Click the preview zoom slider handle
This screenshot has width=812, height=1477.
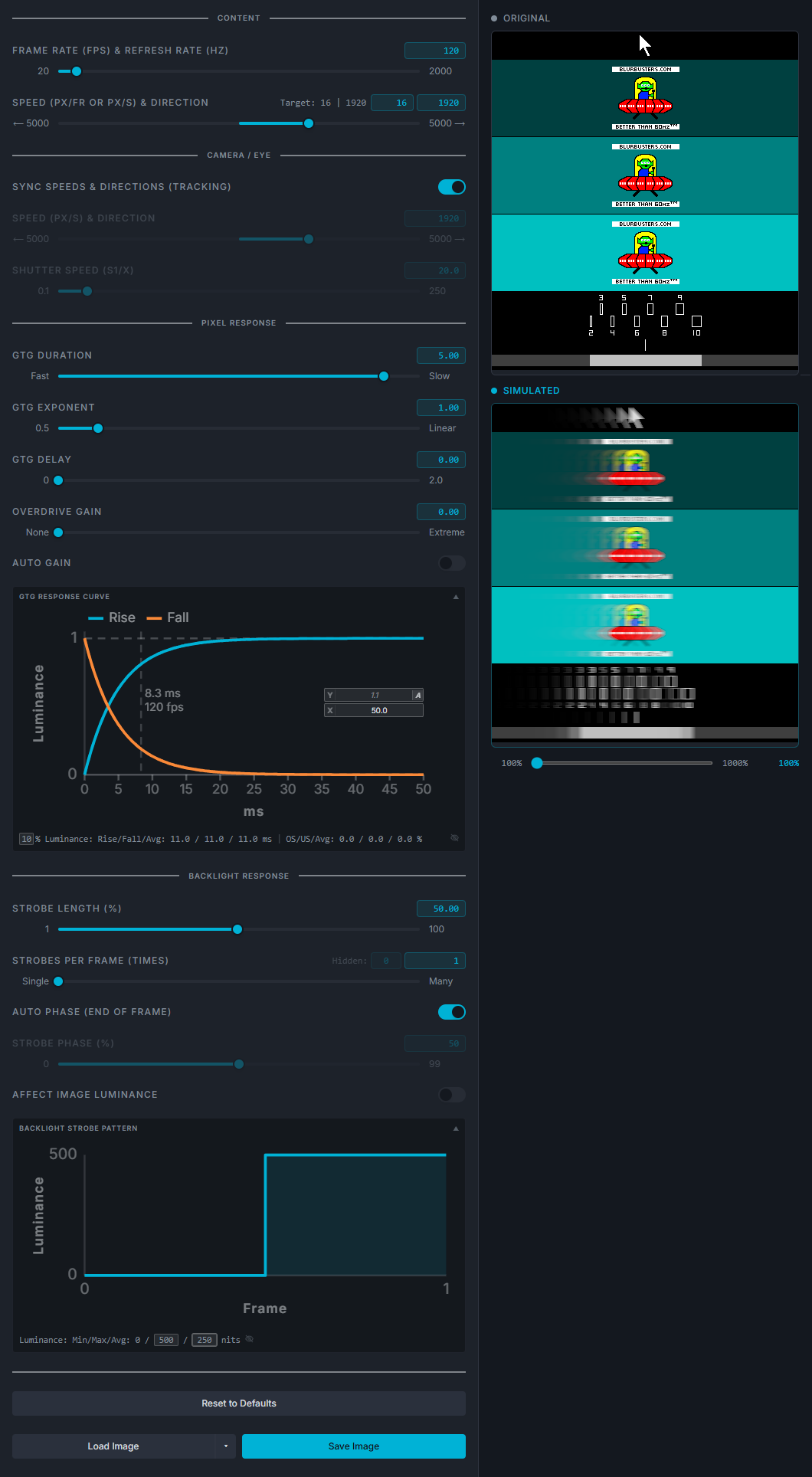tap(537, 763)
